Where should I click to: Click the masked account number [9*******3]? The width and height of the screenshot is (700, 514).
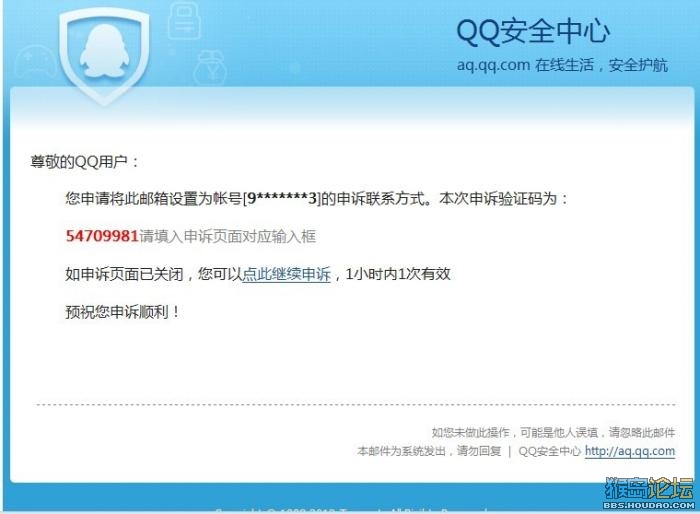282,198
